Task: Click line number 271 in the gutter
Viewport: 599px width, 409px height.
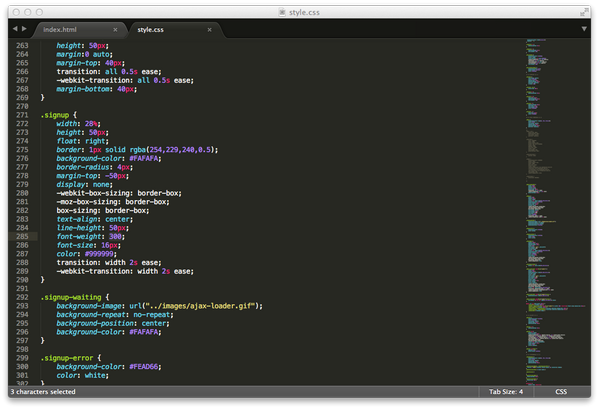Action: (x=22, y=115)
